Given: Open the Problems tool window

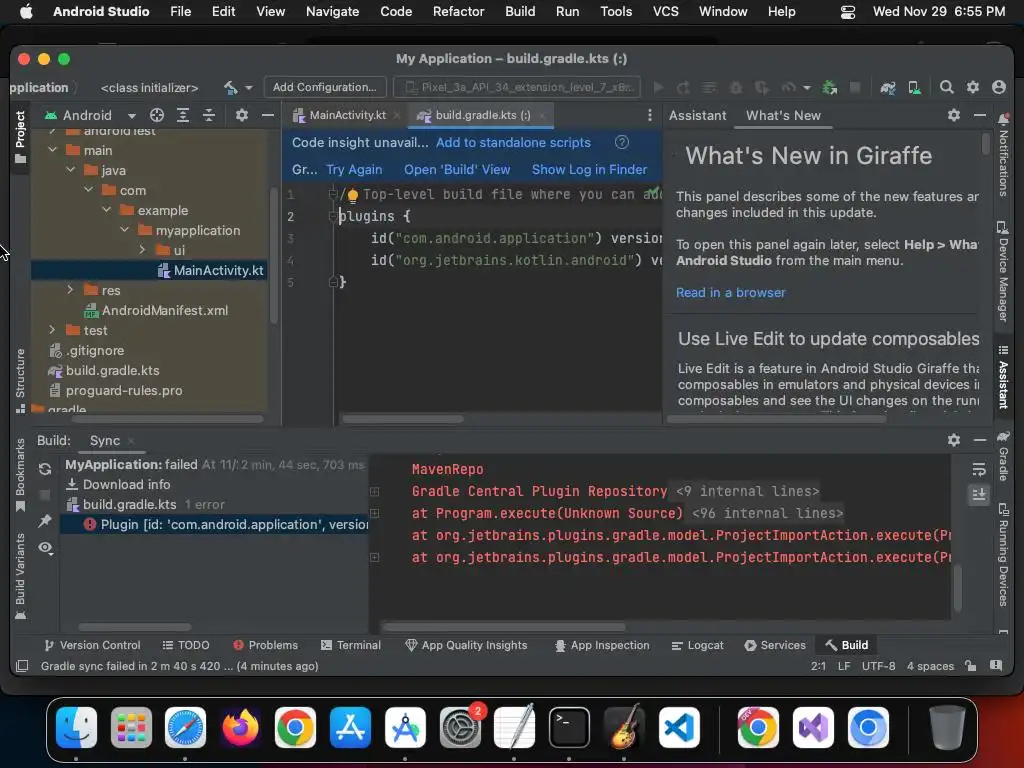Looking at the screenshot, I should pyautogui.click(x=265, y=645).
